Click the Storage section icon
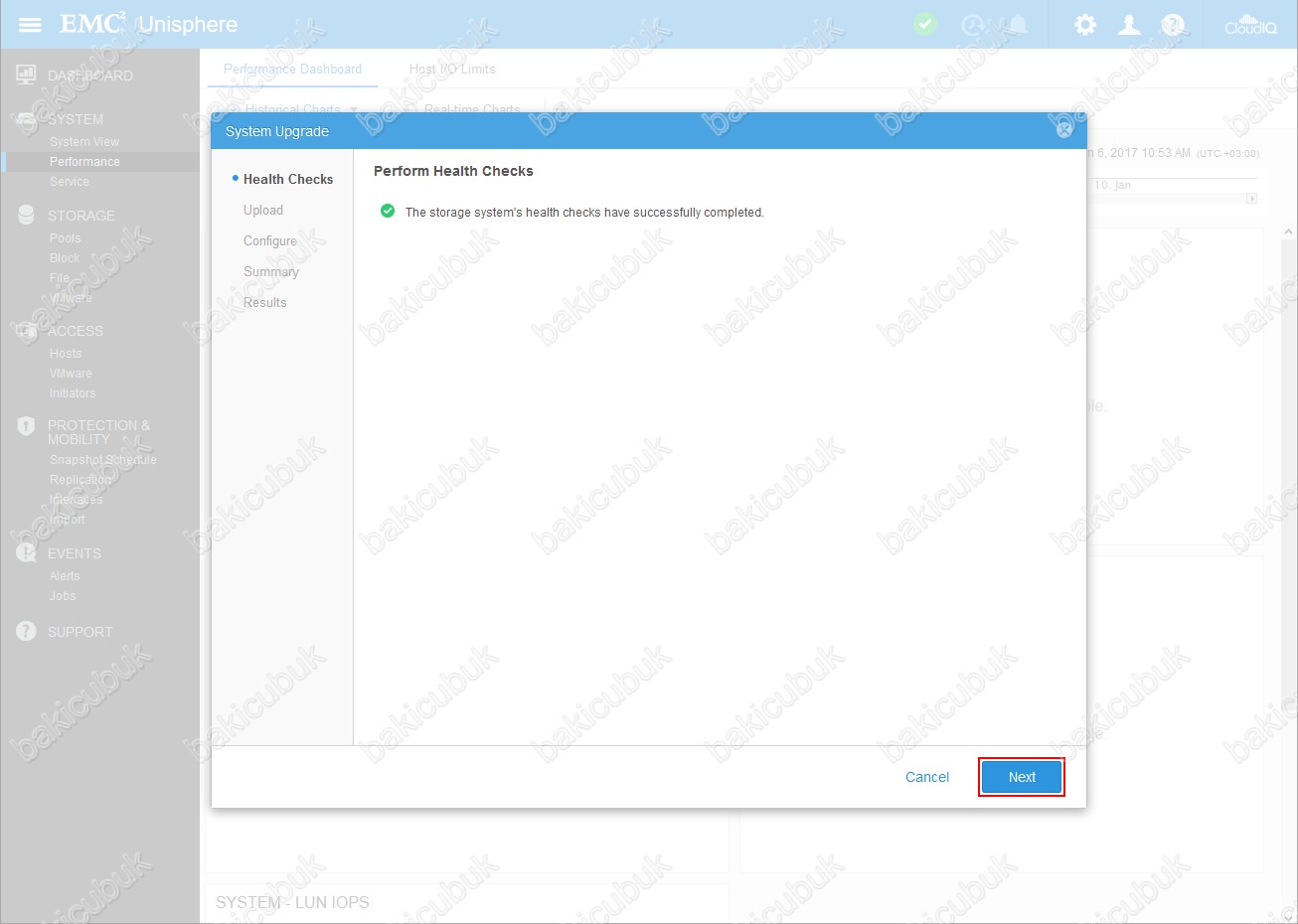The height and width of the screenshot is (924, 1298). click(26, 215)
